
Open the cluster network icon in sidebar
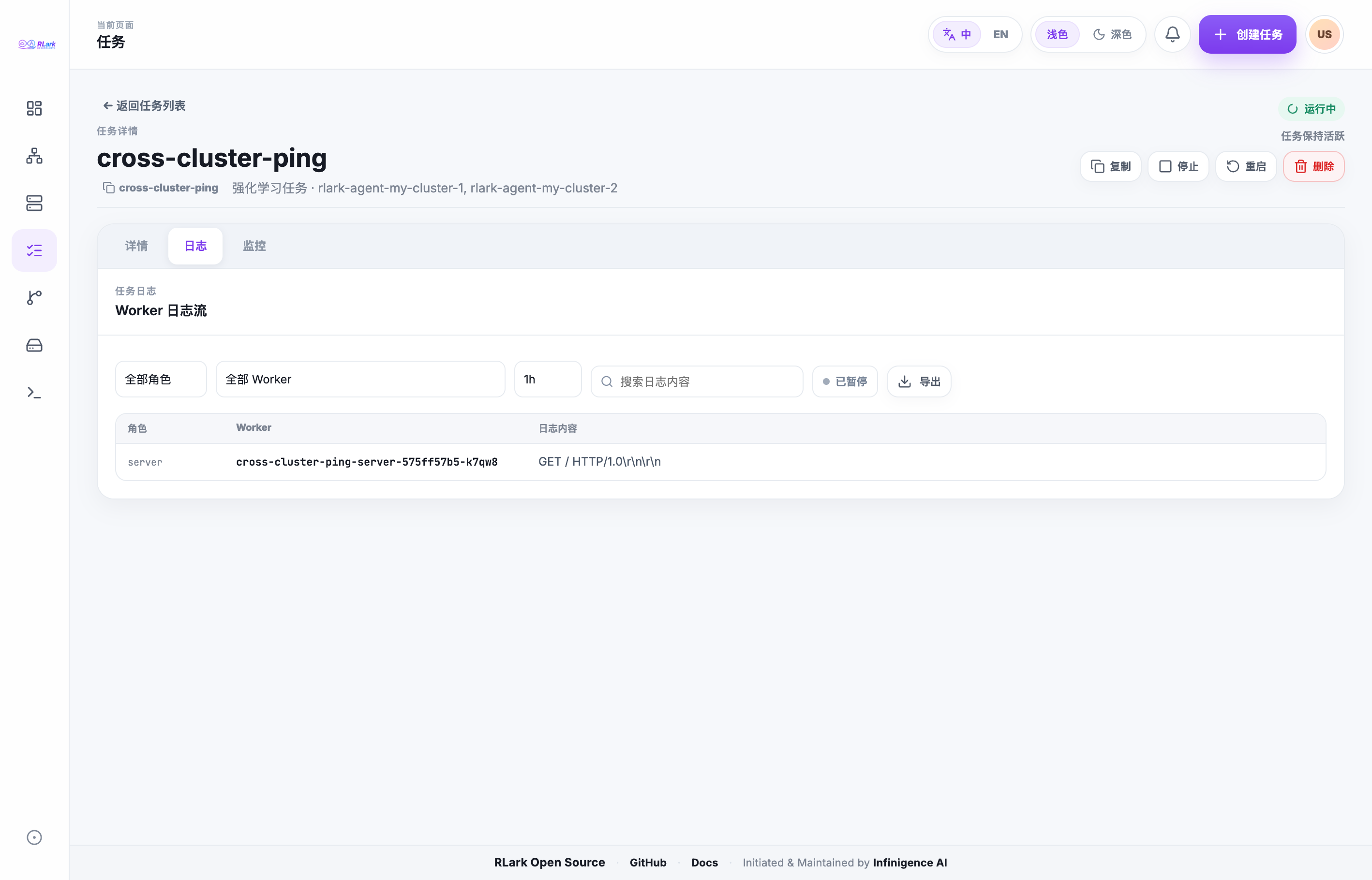[34, 155]
